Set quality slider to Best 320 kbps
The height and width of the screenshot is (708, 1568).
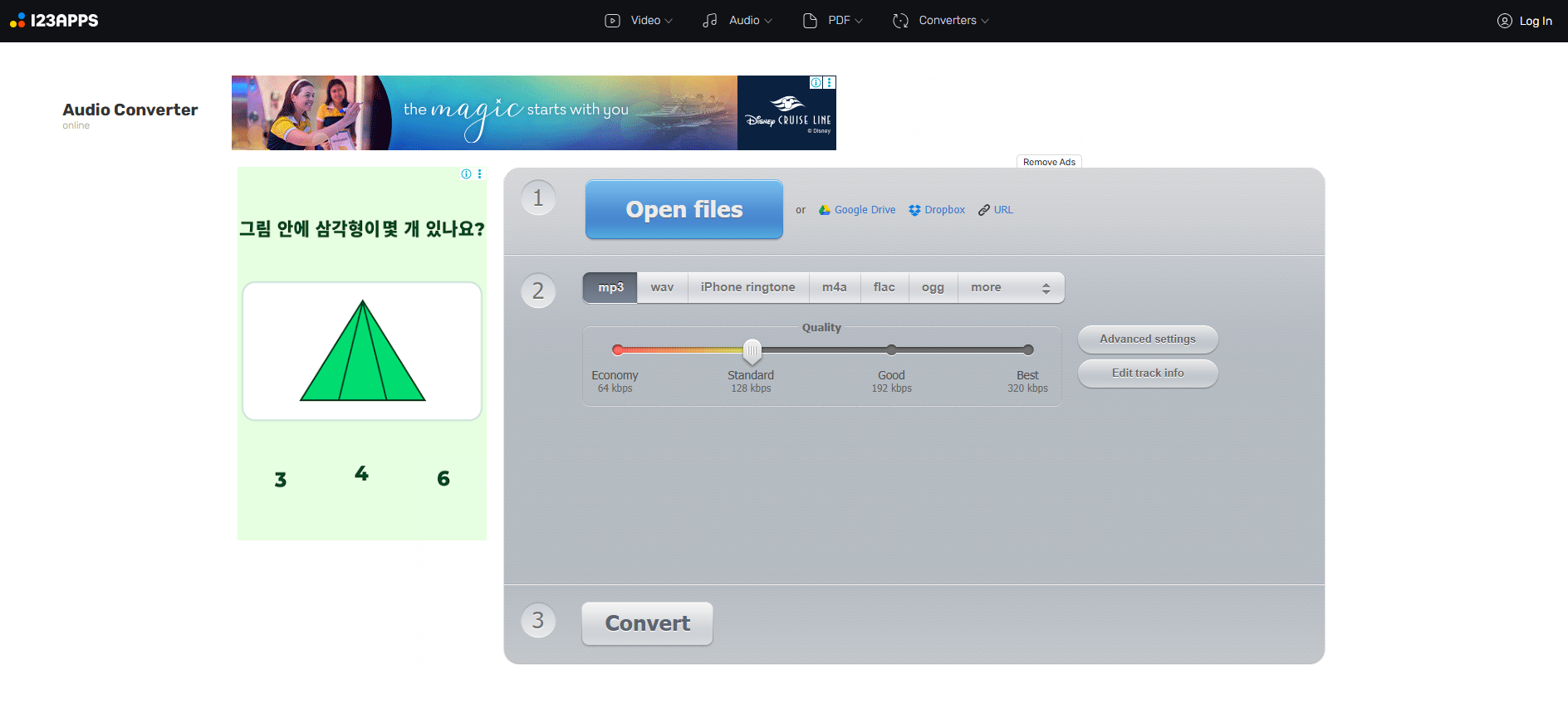click(1028, 349)
